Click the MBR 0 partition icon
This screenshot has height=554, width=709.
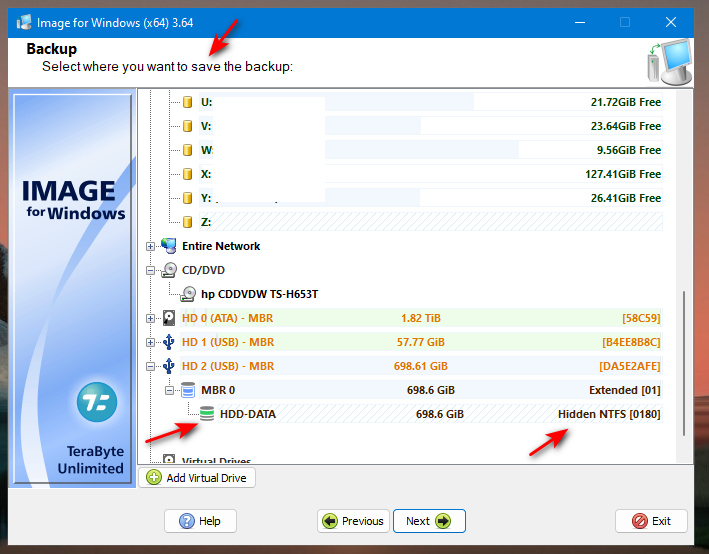click(188, 390)
